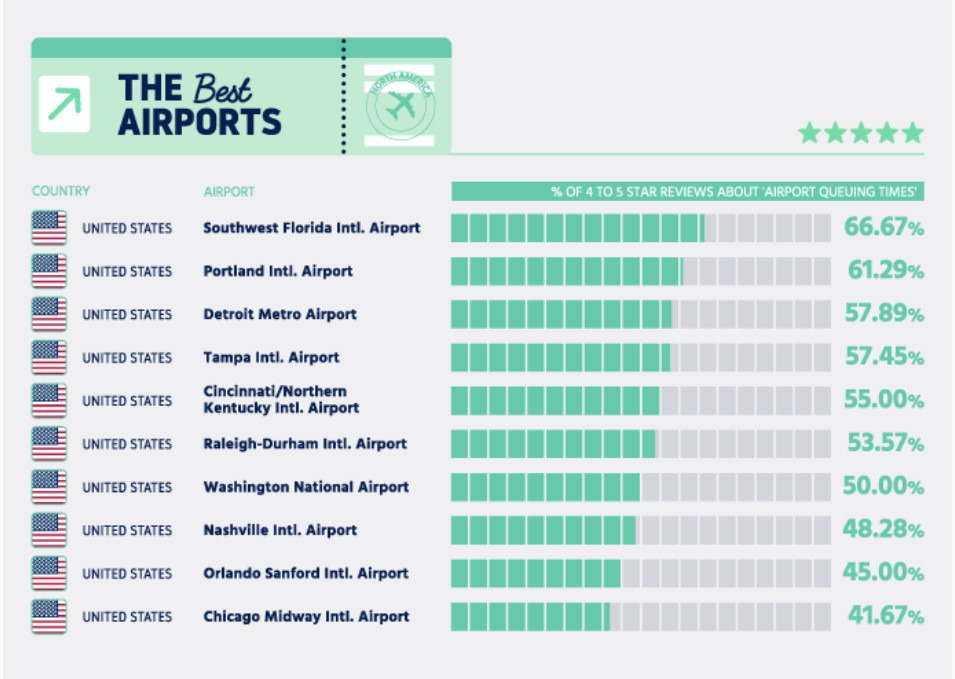
Task: Click the 41.67% value
Action: (886, 616)
